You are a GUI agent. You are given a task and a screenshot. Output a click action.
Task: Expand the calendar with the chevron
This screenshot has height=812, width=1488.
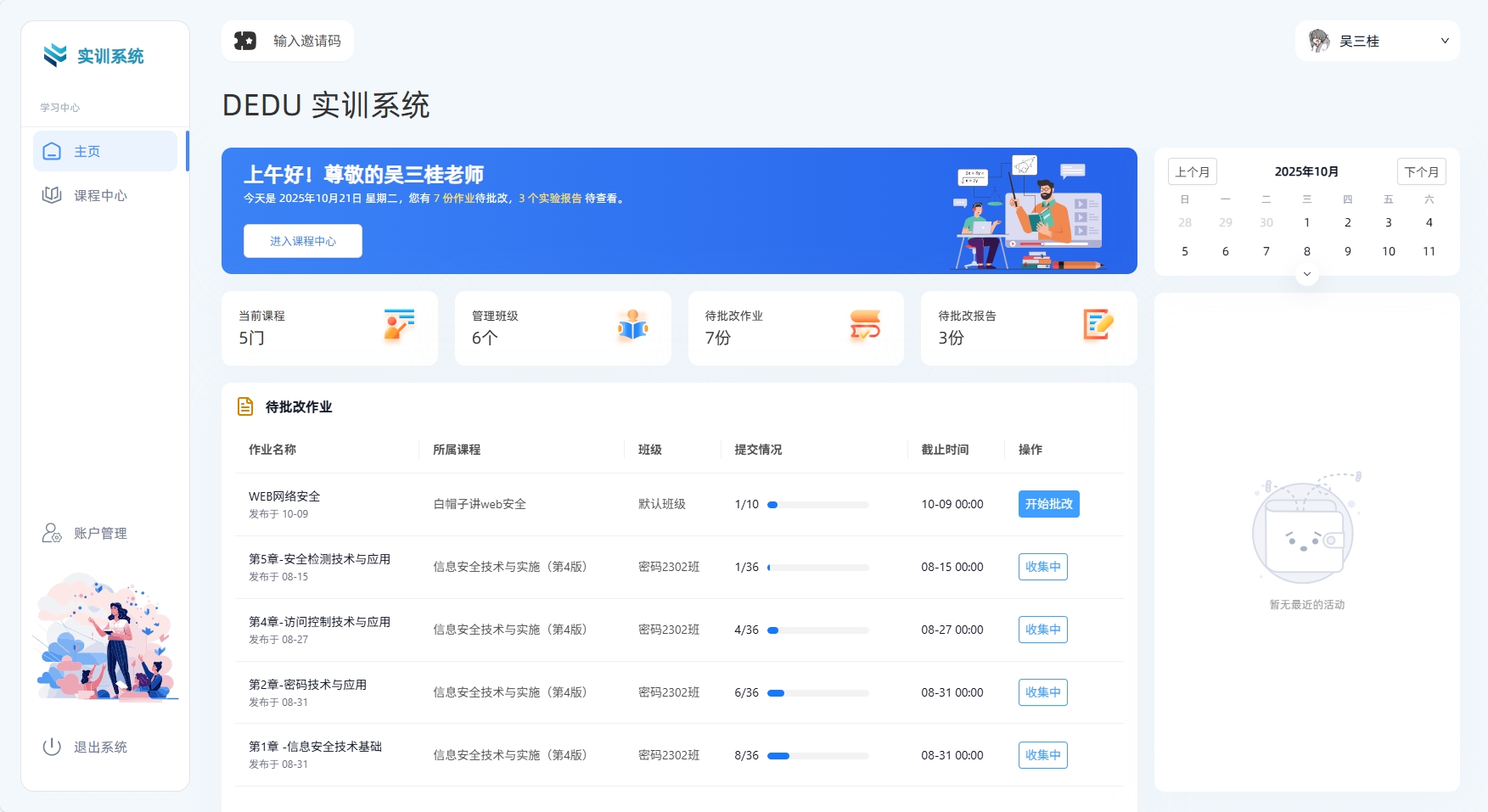click(1306, 274)
